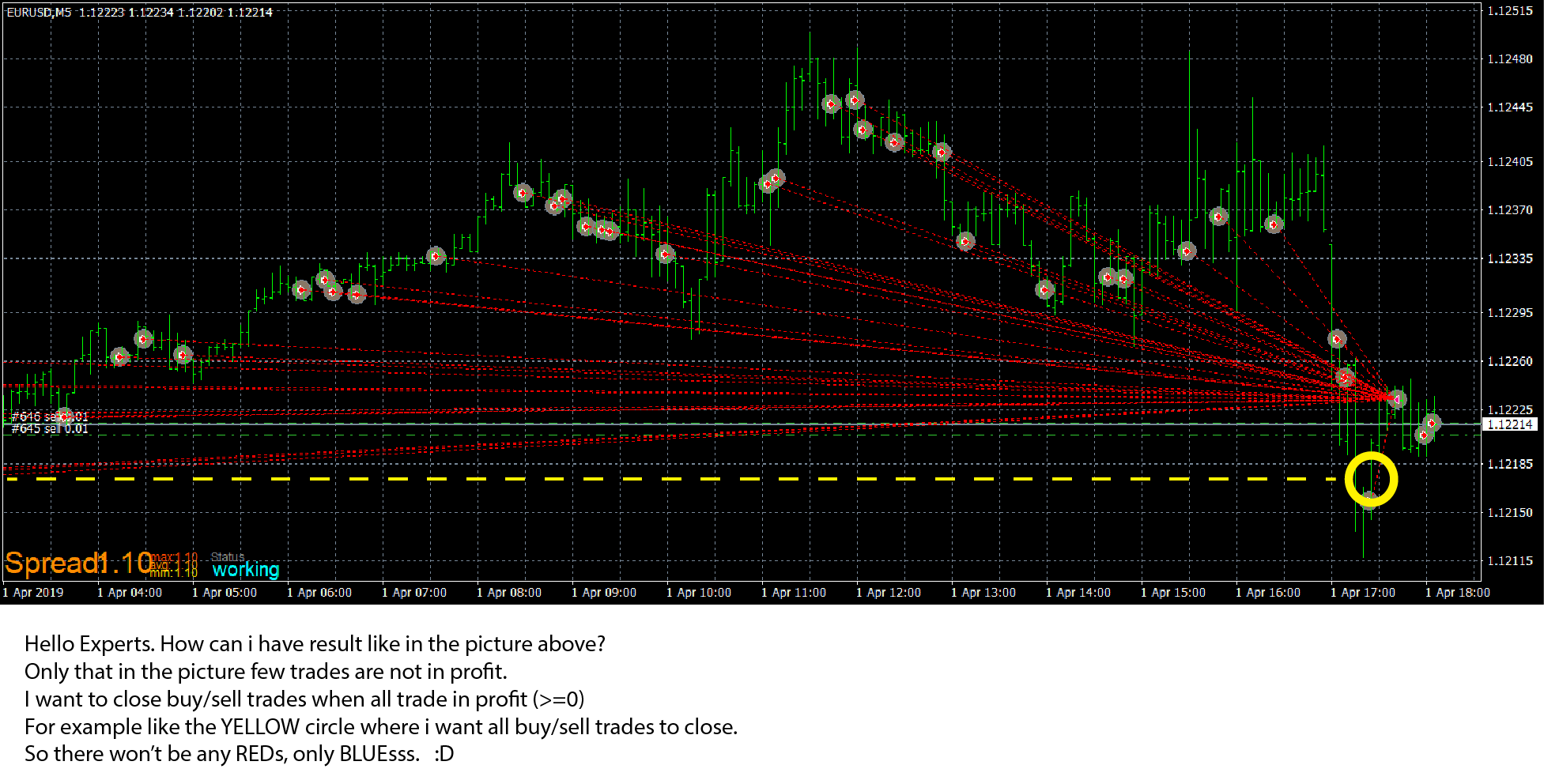Click price axis label 1.12150

[x=1510, y=512]
